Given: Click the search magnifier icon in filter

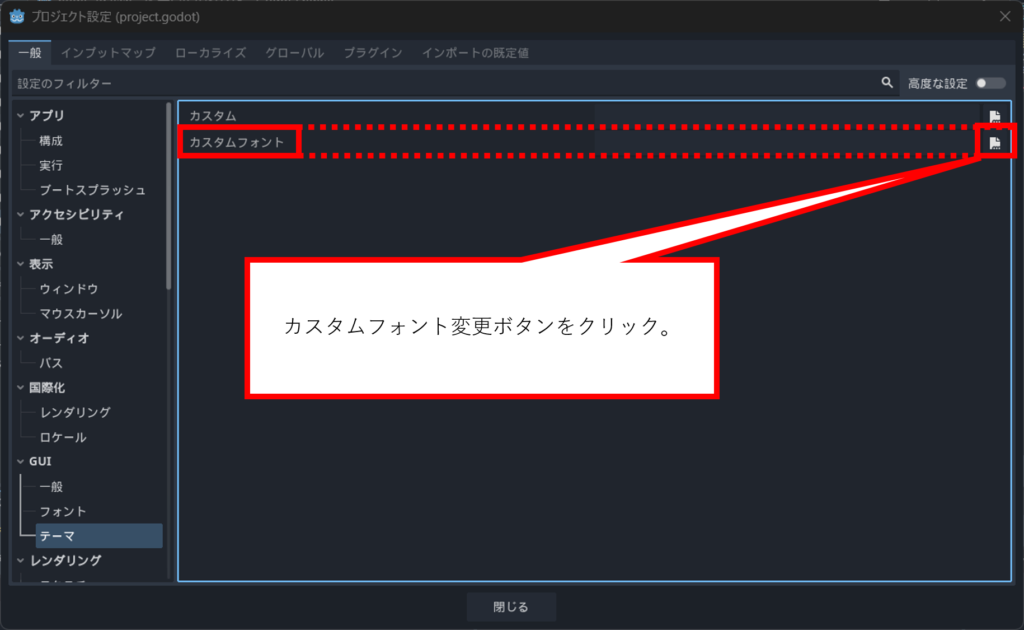Looking at the screenshot, I should point(887,84).
